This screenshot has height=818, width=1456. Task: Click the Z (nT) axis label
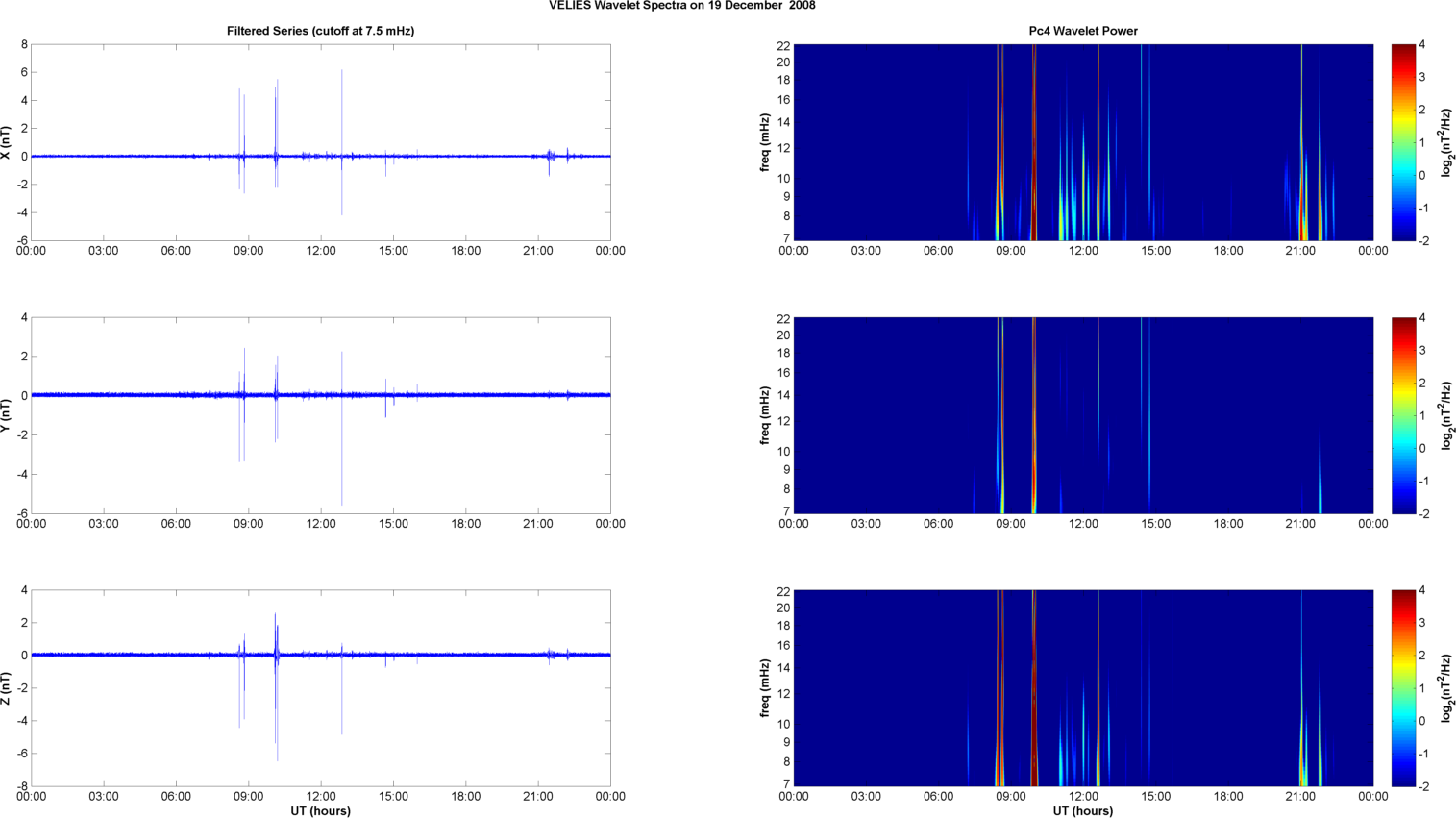[7, 688]
